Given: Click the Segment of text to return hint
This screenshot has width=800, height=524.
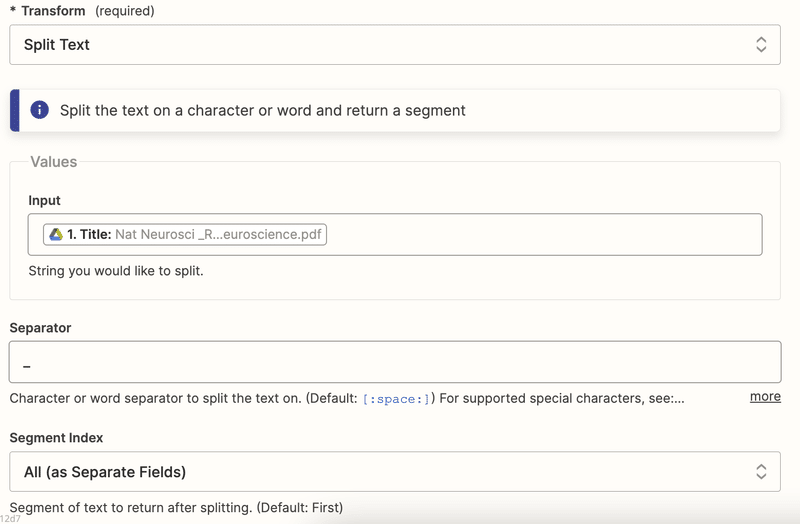Looking at the screenshot, I should tap(176, 507).
